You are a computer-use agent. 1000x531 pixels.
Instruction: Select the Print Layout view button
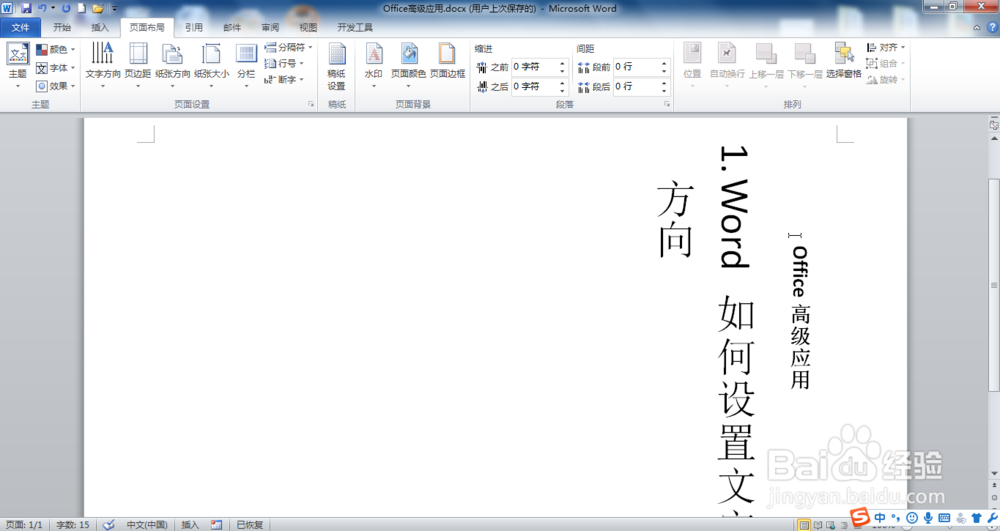804,525
